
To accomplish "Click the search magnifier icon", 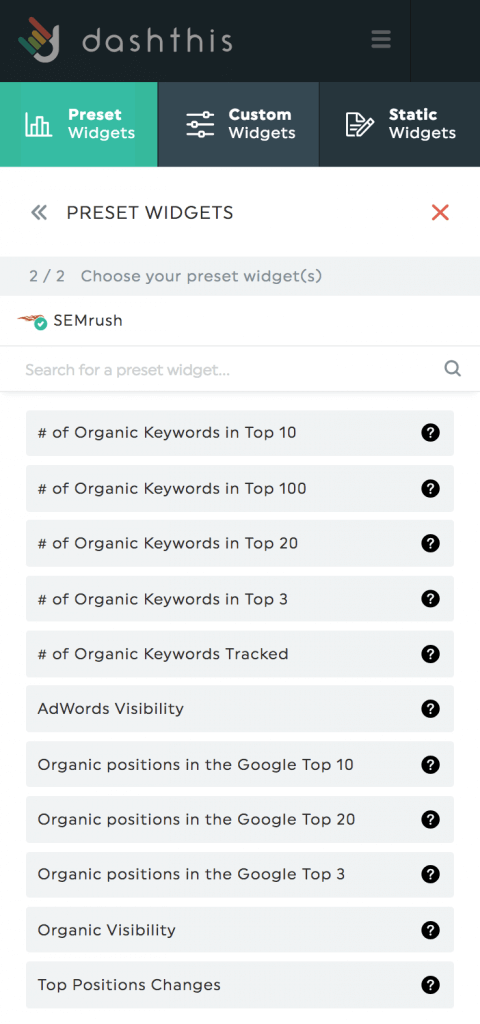I will tap(453, 369).
